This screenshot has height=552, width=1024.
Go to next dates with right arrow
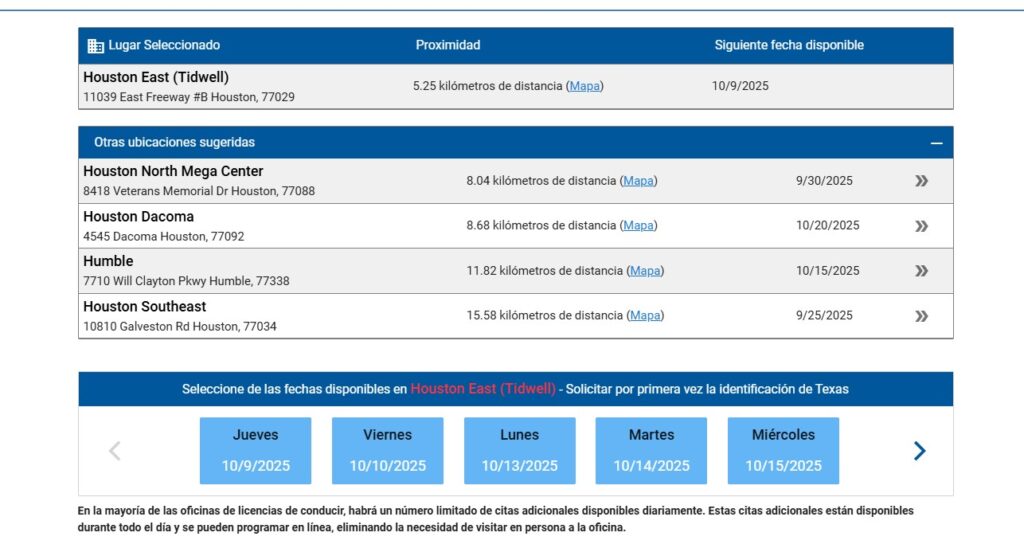(x=919, y=451)
